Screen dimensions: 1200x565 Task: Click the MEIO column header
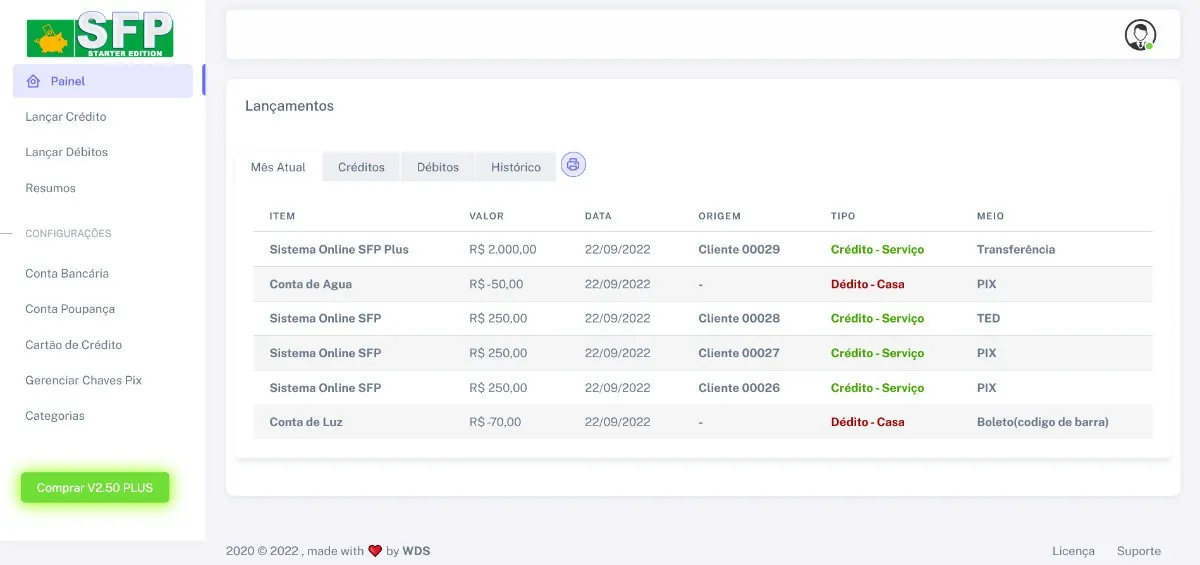point(990,216)
